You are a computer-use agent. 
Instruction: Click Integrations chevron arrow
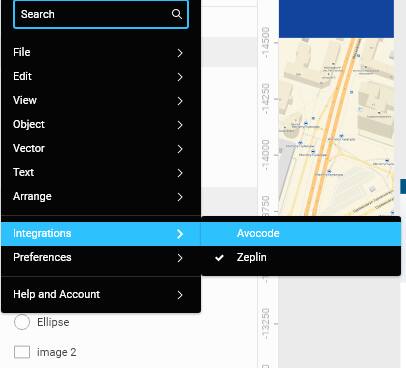click(180, 234)
